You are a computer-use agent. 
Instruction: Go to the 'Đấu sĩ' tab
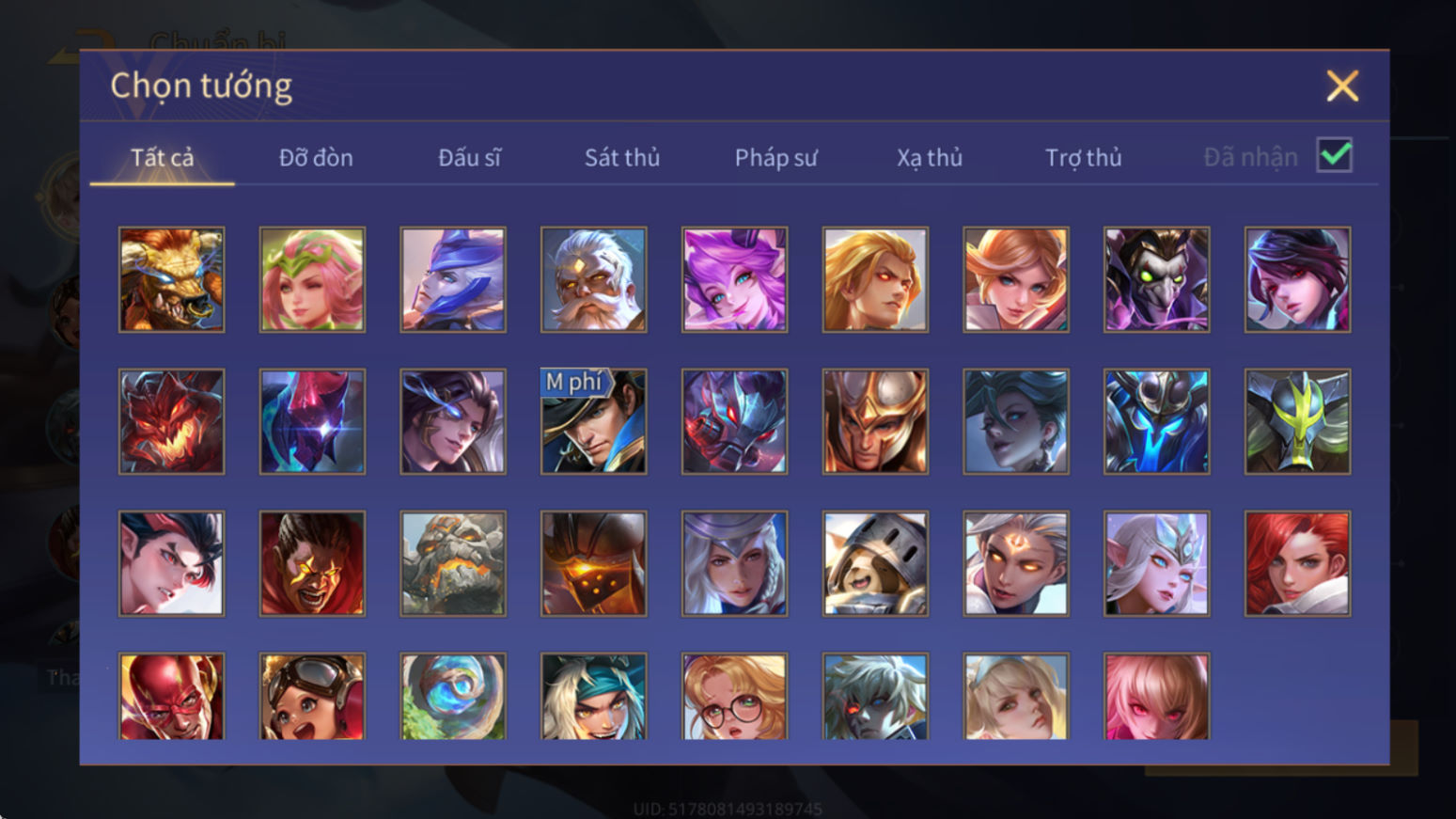[x=469, y=158]
